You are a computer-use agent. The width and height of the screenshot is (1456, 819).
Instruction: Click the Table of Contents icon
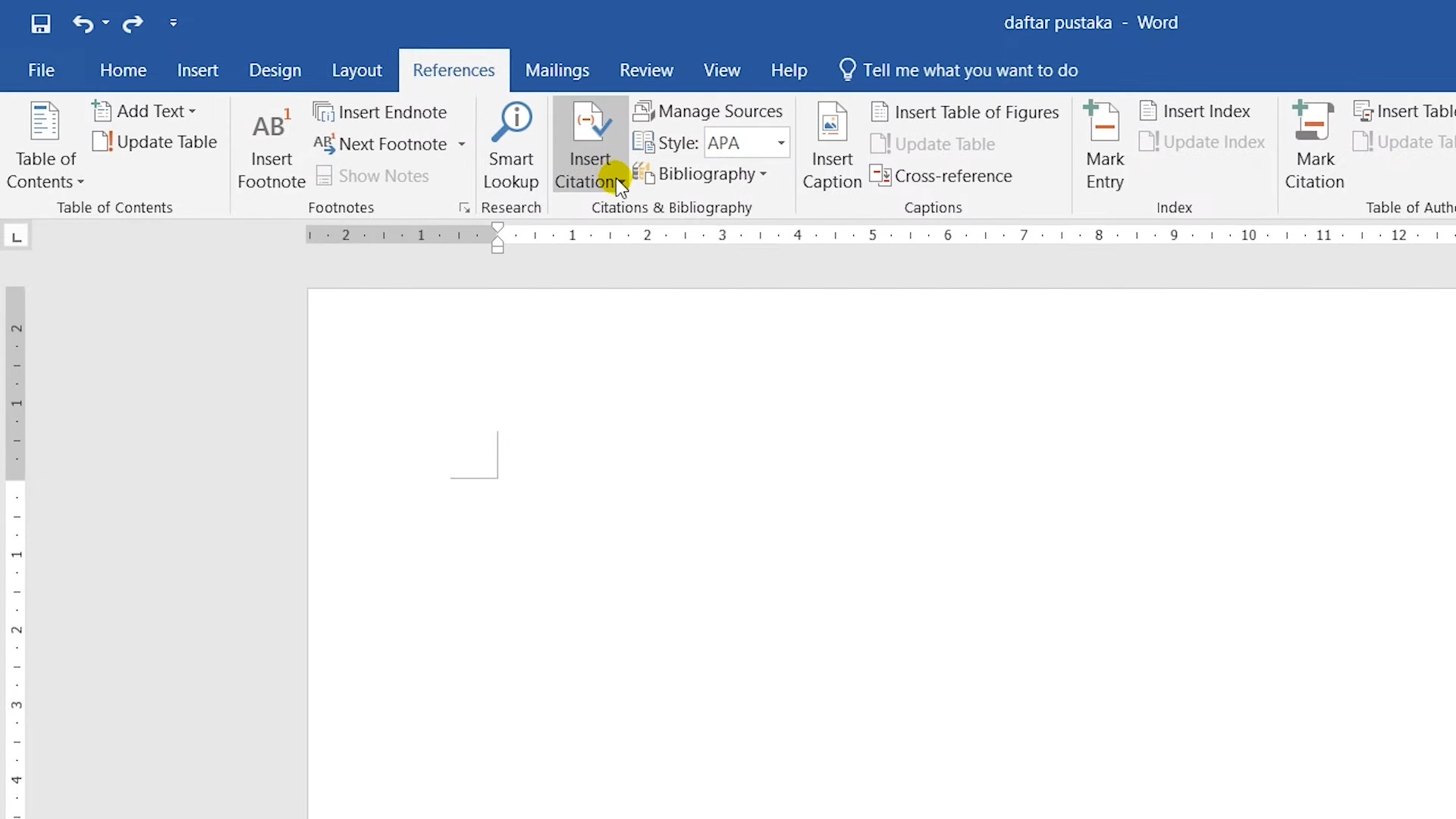[45, 145]
